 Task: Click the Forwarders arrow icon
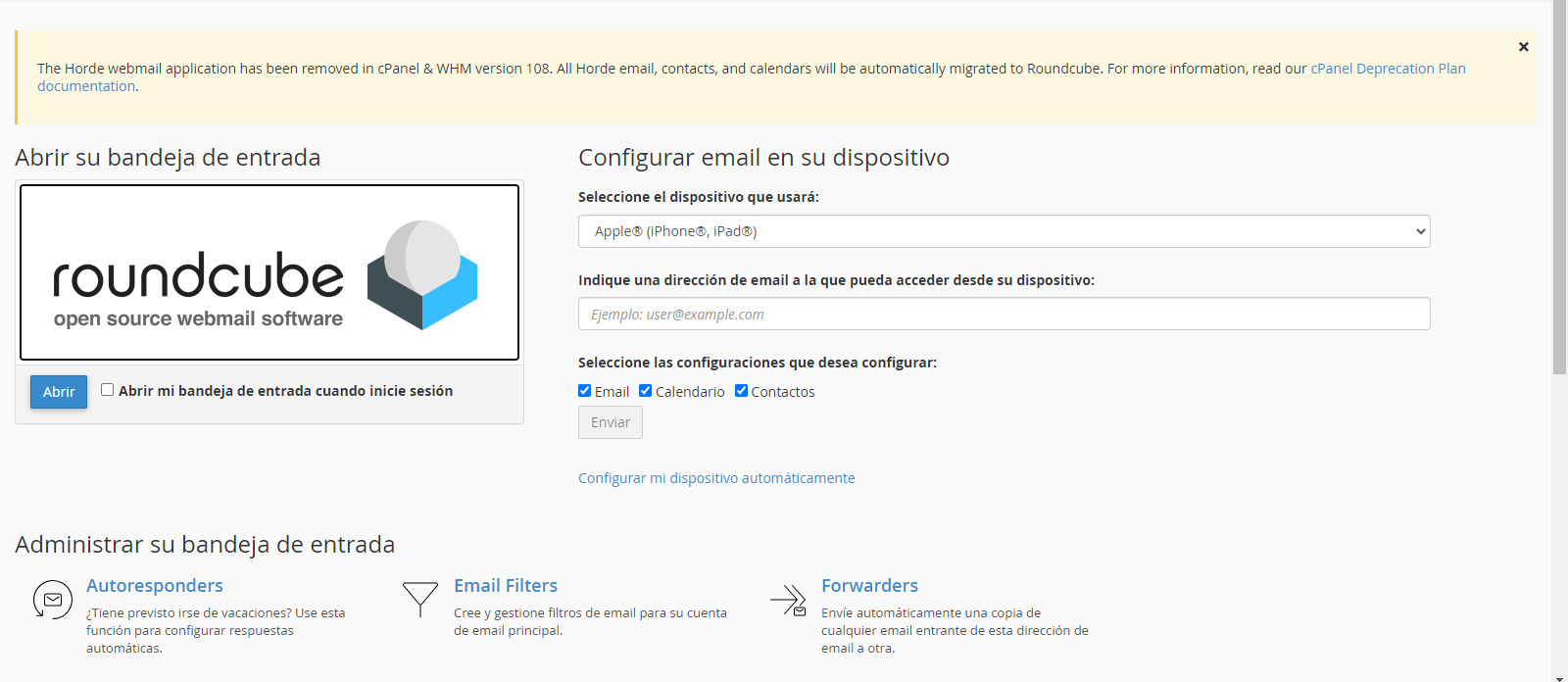pos(788,600)
